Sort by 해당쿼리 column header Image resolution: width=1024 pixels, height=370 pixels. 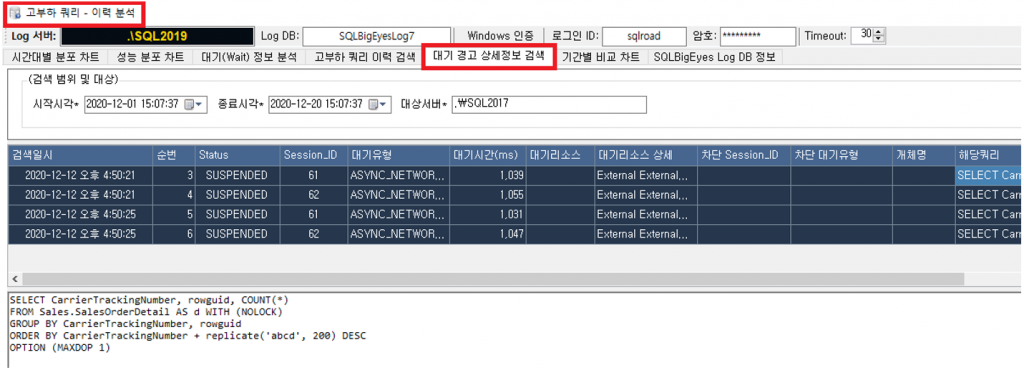987,155
